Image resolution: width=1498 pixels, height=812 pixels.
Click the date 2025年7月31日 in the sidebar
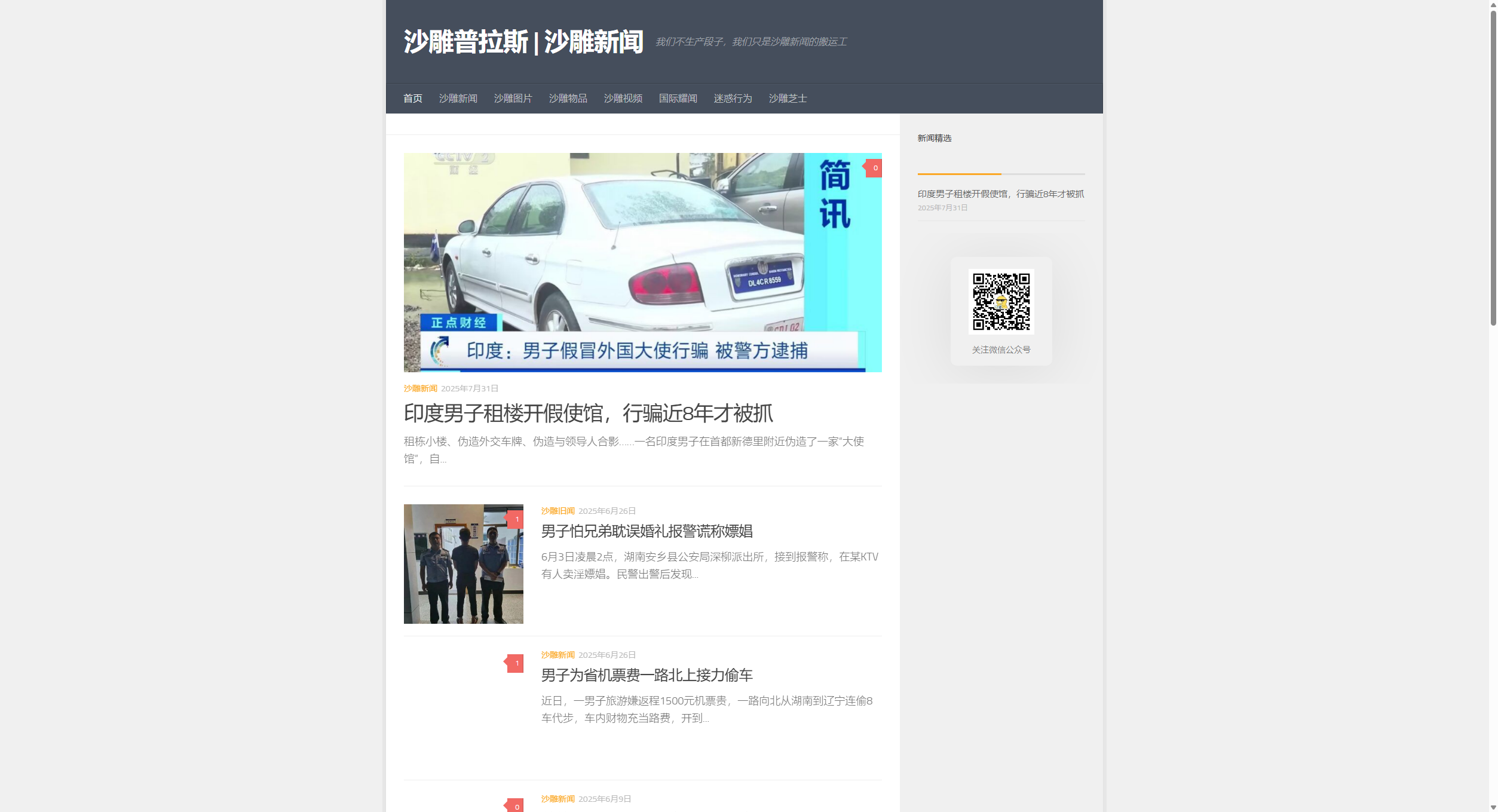click(x=942, y=208)
